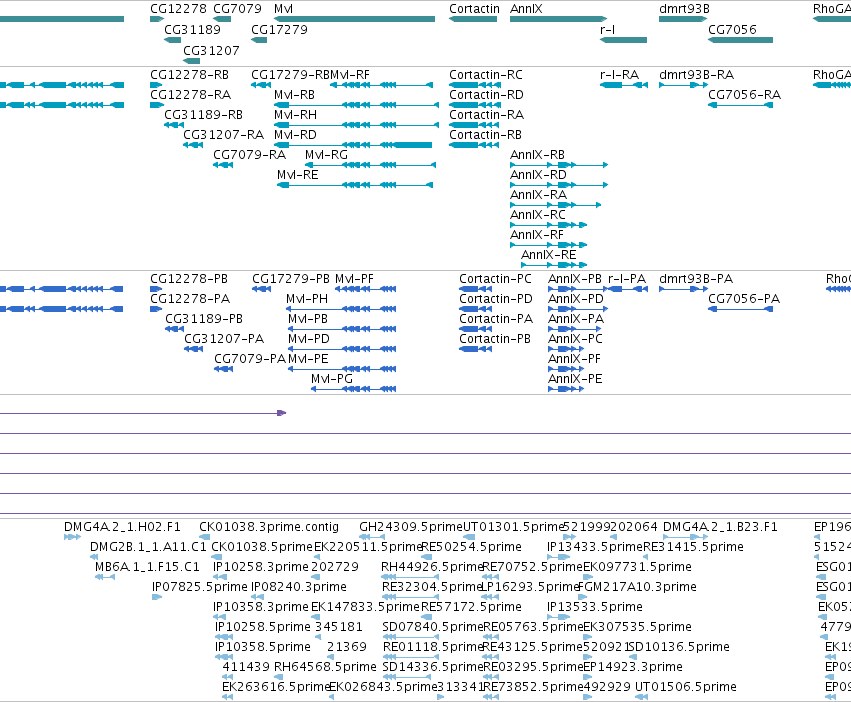Select the CG7079-PA protein label
Screen dimensions: 851x702
[250, 359]
